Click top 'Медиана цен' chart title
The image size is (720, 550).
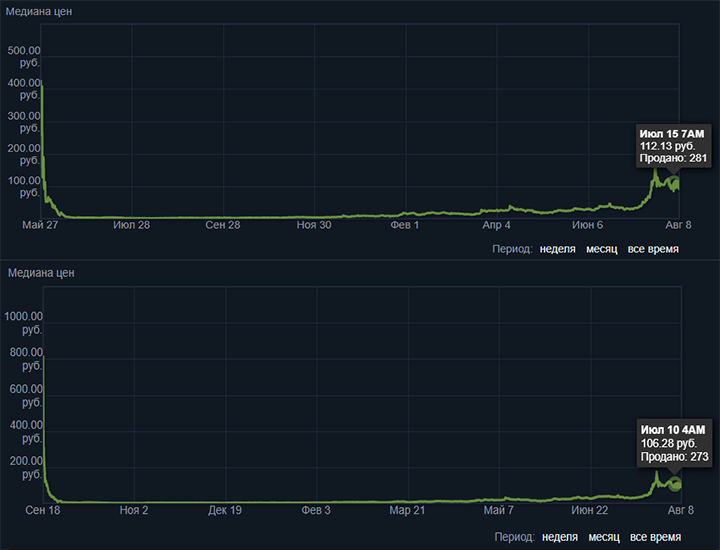39,11
